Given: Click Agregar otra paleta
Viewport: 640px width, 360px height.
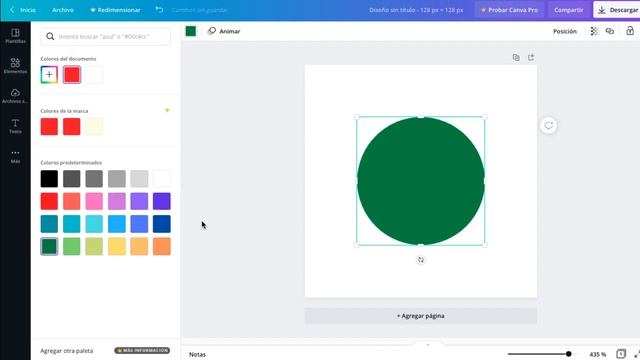Looking at the screenshot, I should 67,351.
